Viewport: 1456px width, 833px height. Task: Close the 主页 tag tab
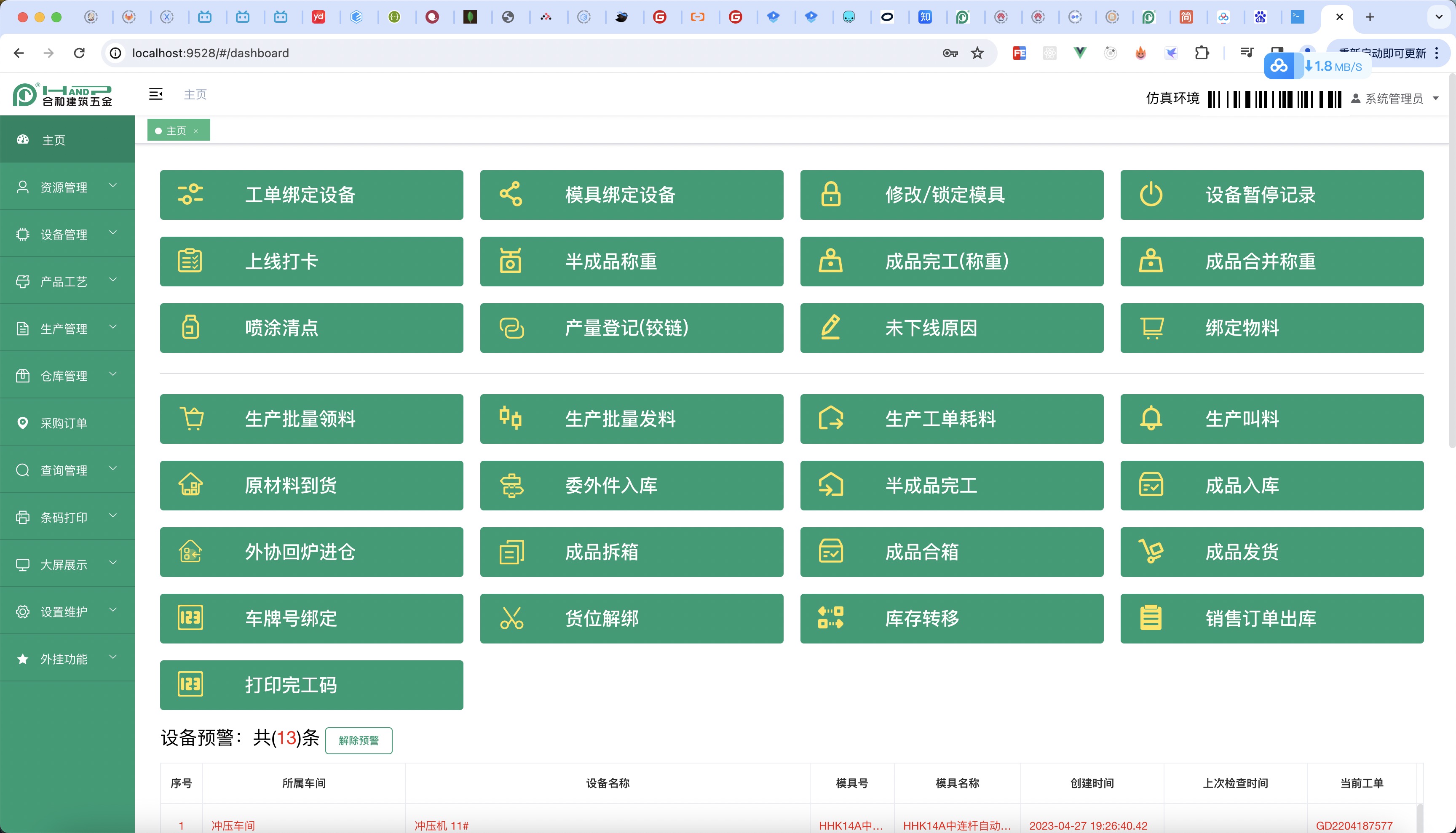pos(196,131)
